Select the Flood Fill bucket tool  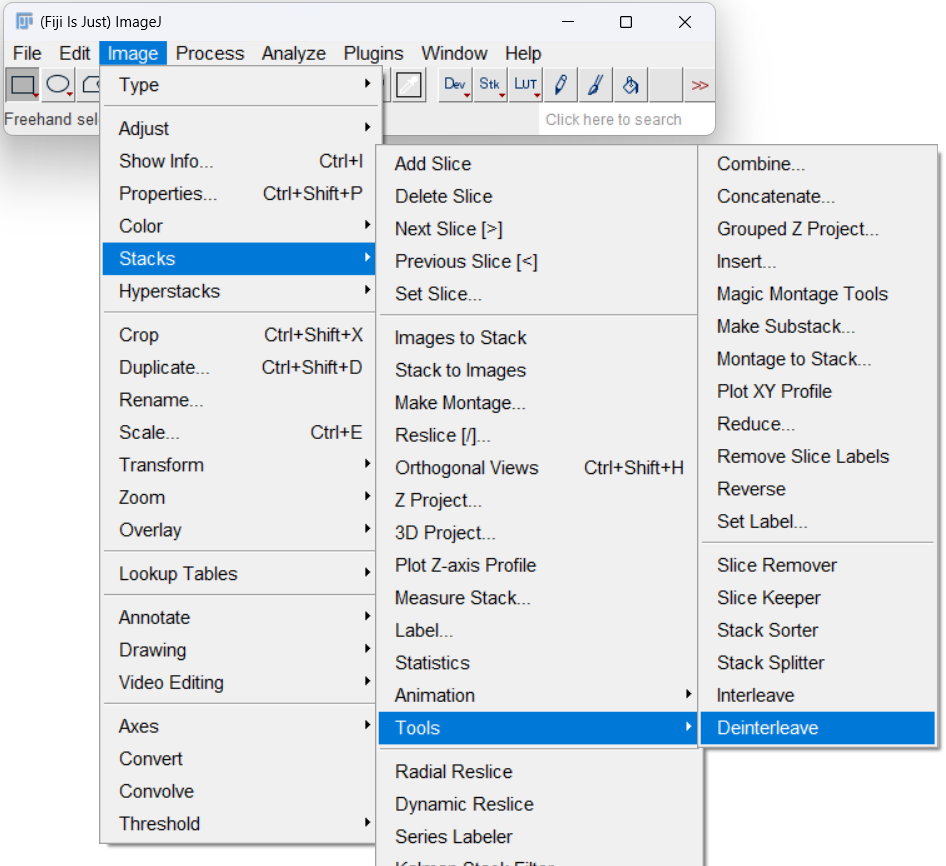(630, 85)
